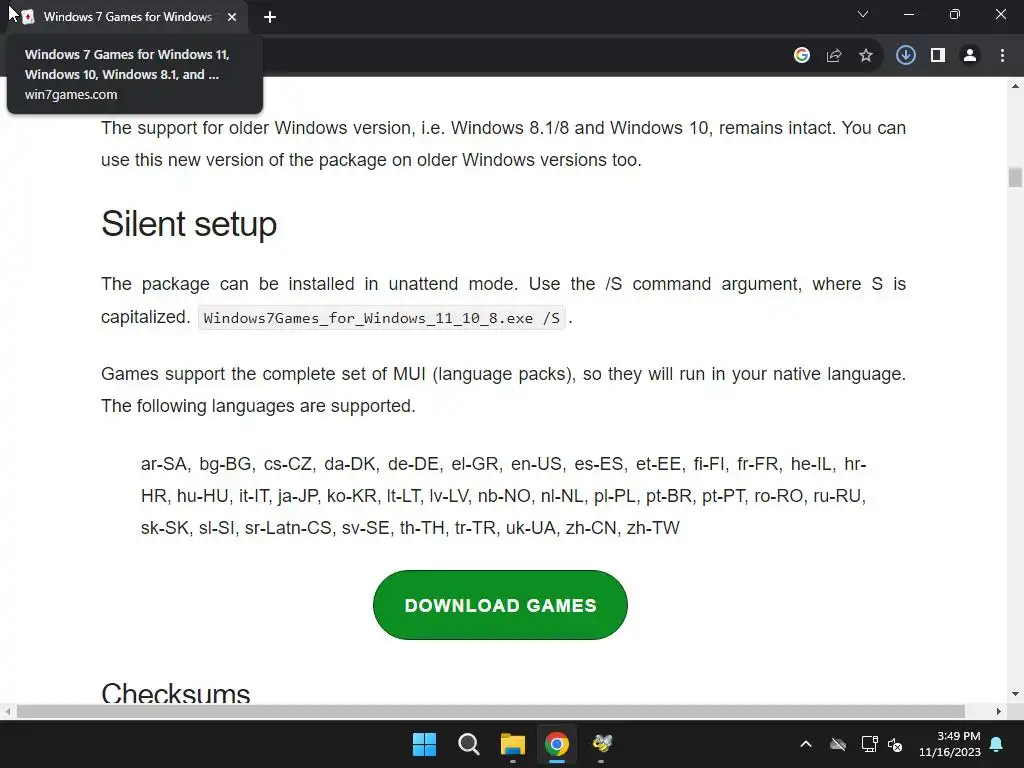Click the ar-SA language code

click(163, 464)
